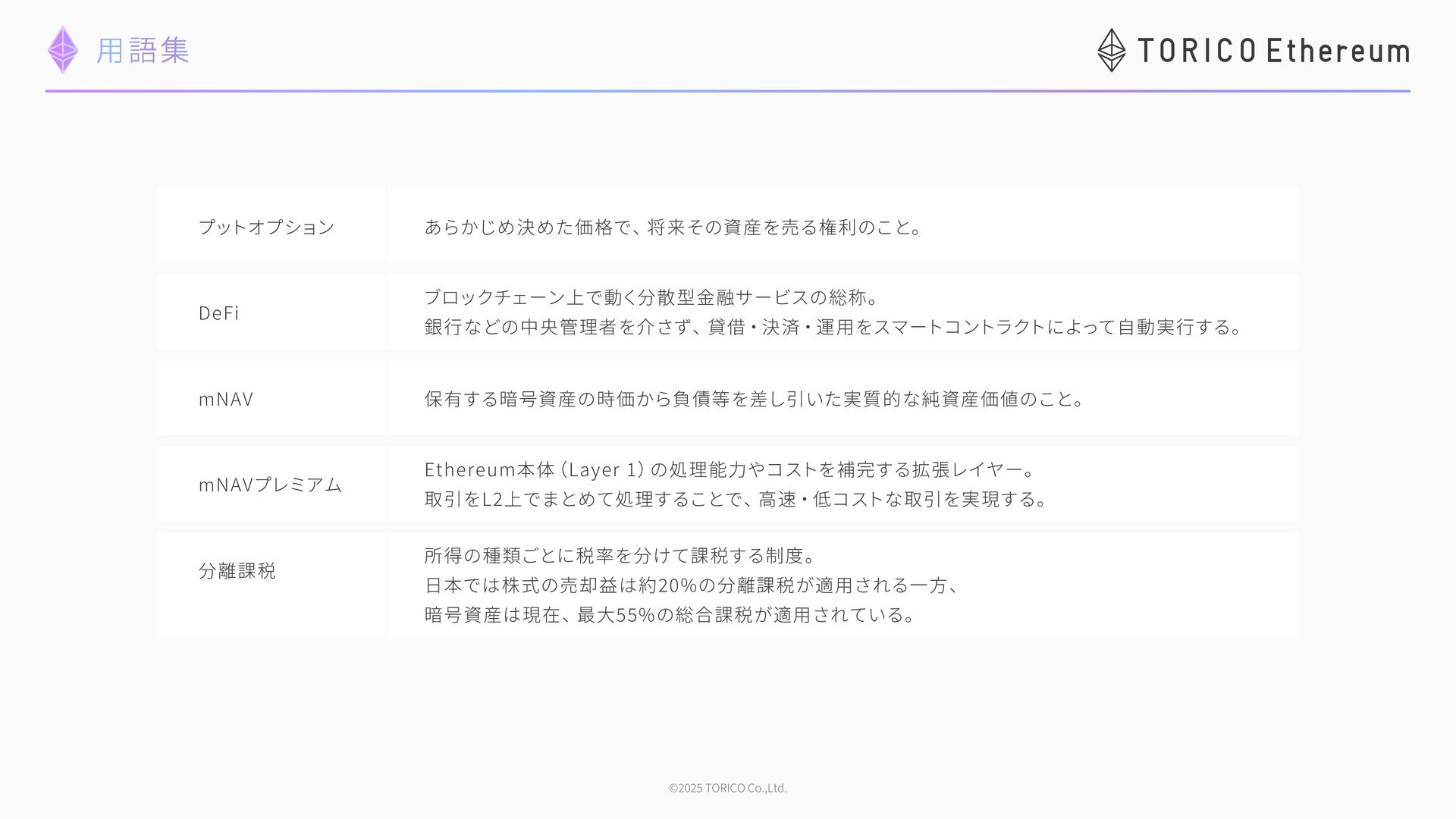Click the プットオプション term cell
Viewport: 1456px width, 819px height.
(x=266, y=227)
